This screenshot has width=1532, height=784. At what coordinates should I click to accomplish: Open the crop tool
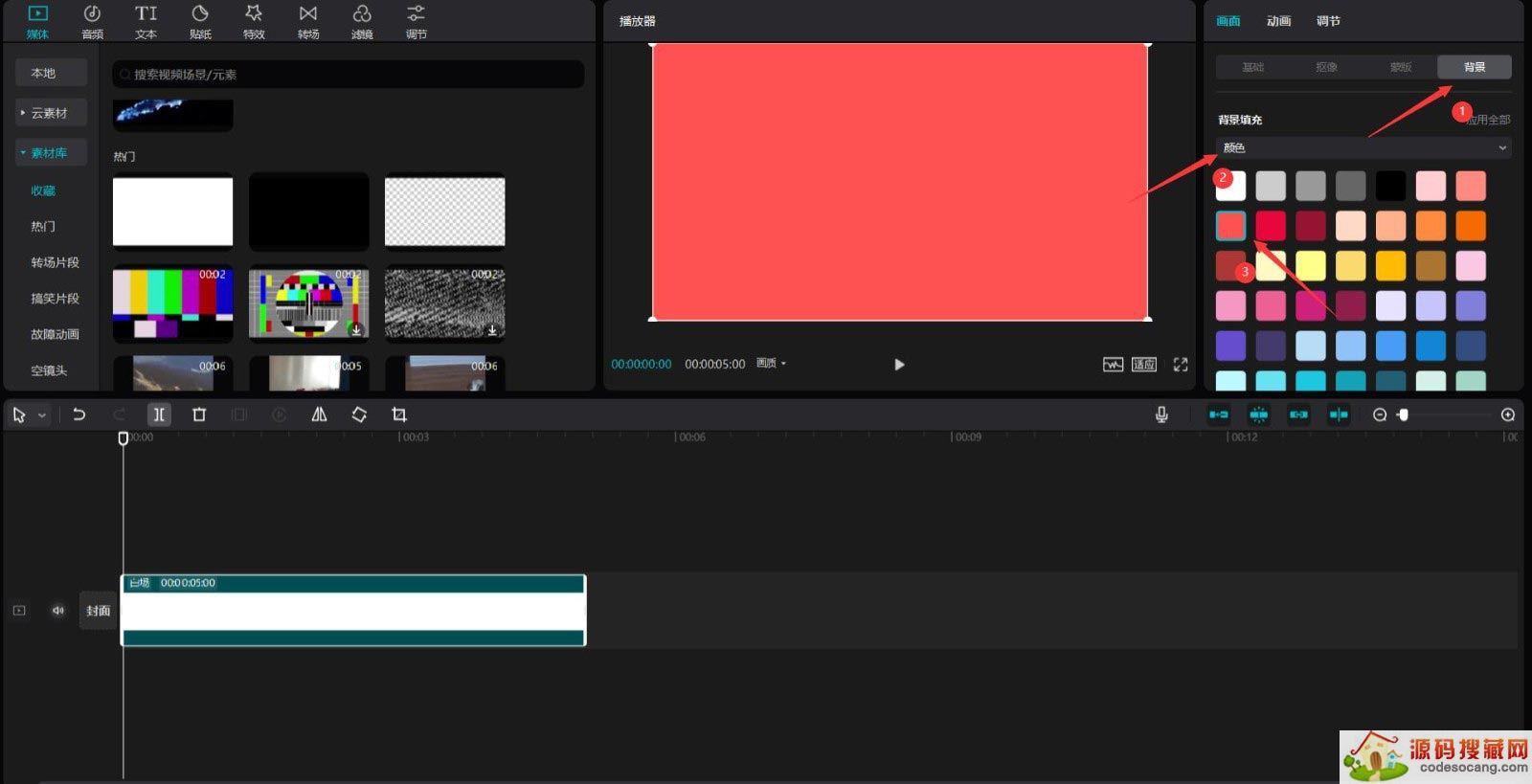pos(399,414)
